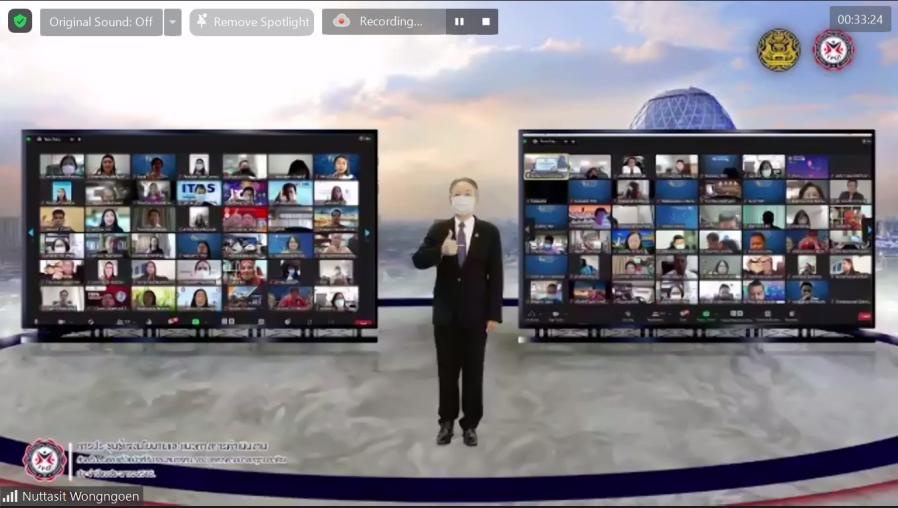898x508 pixels.
Task: Toggle the Original Sound: Off button
Action: pyautogui.click(x=101, y=22)
